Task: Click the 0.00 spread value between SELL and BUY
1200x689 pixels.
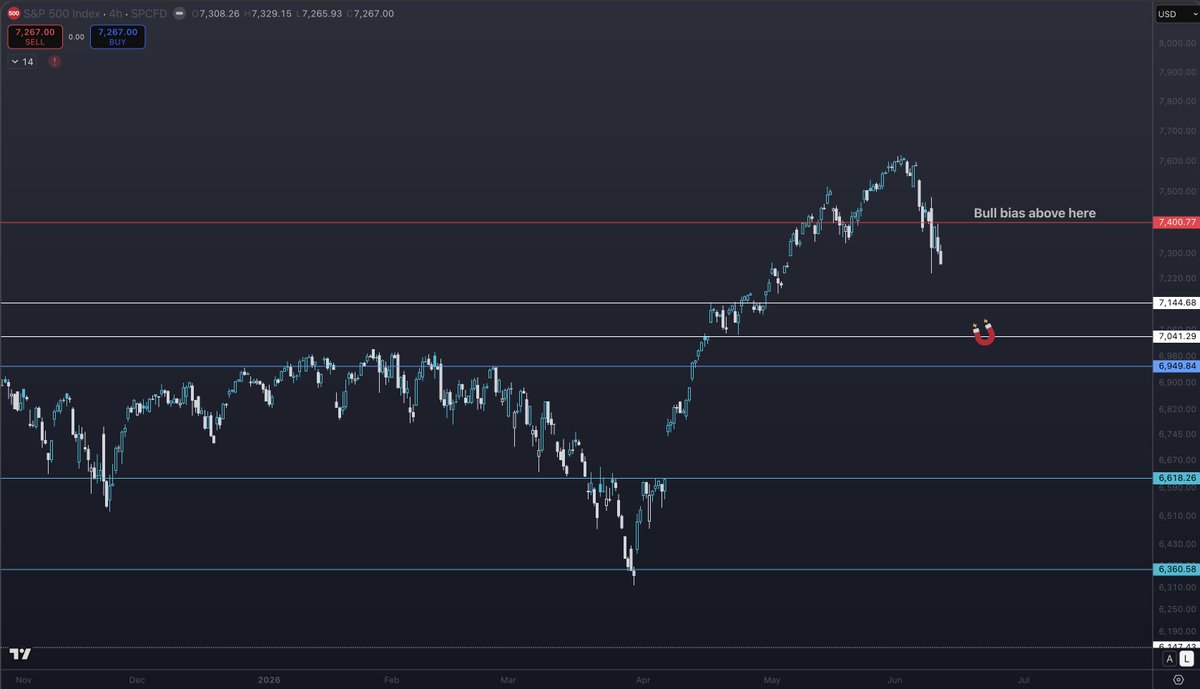Action: 76,37
